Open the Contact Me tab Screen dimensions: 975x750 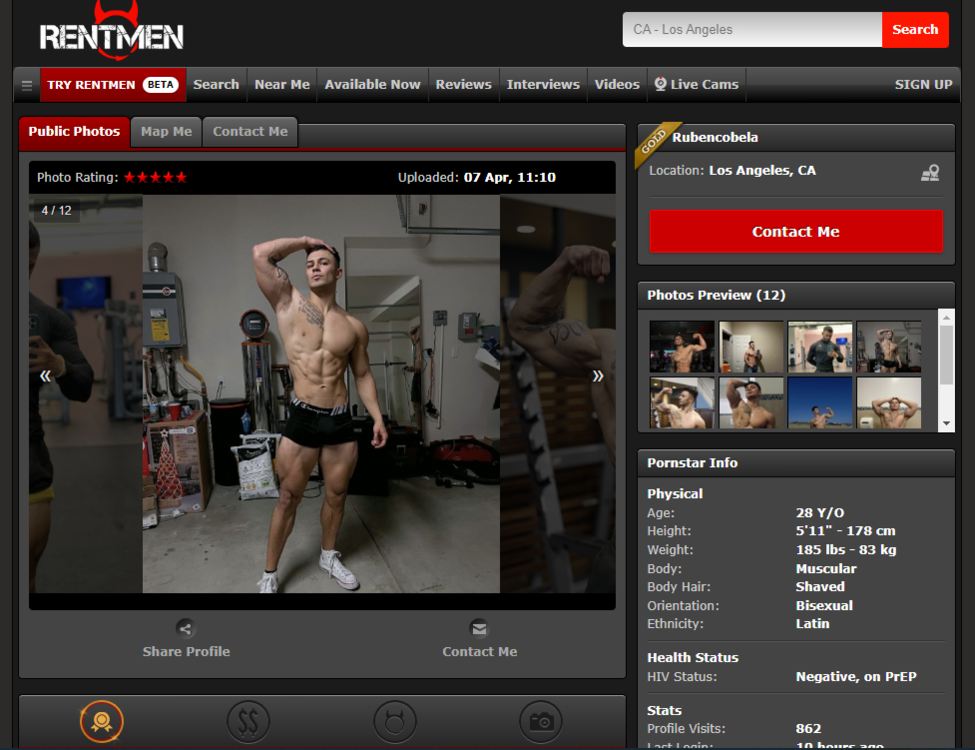(x=250, y=132)
